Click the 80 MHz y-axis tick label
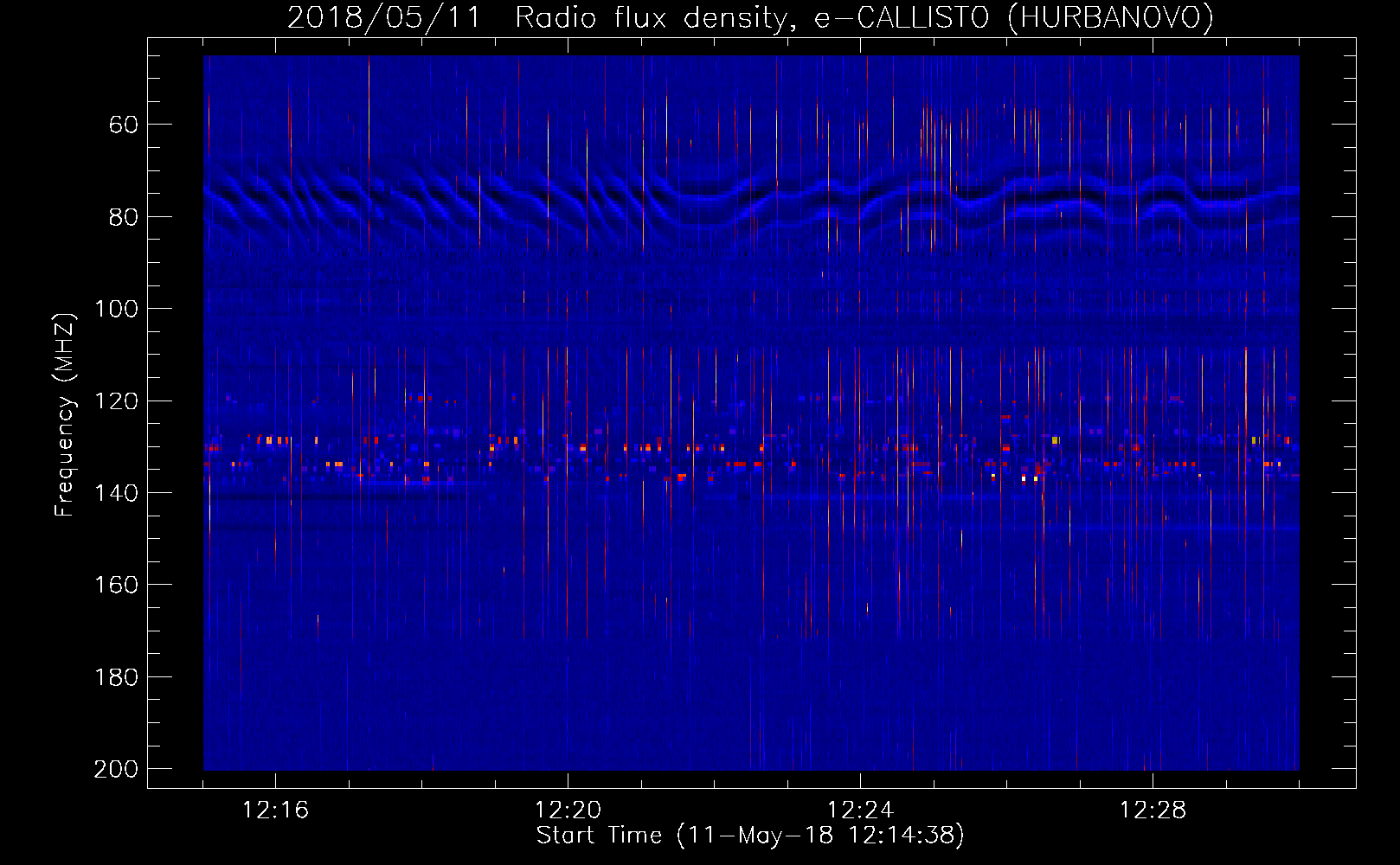Screen dimensions: 1400x865 [x=123, y=217]
